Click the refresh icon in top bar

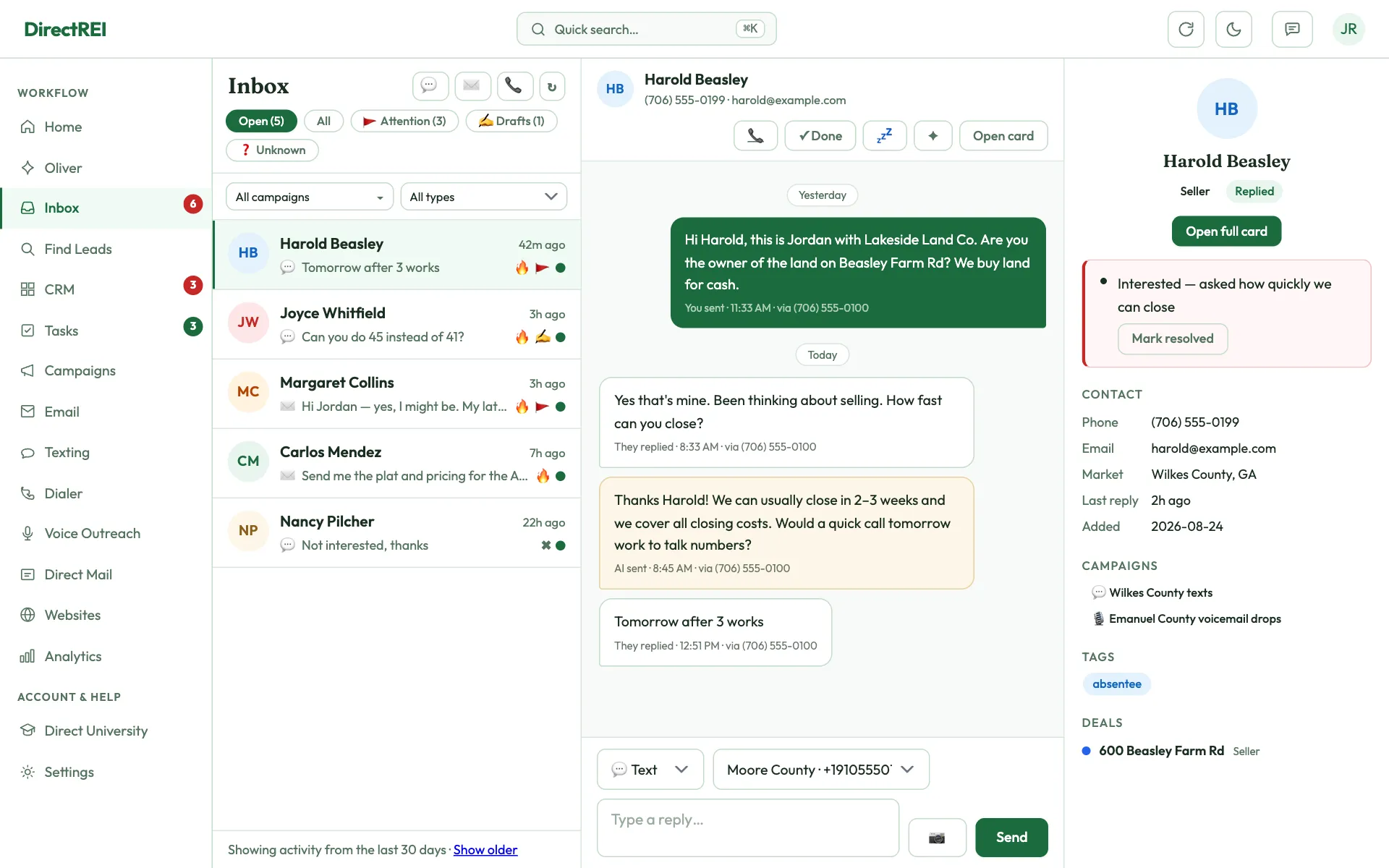click(1186, 29)
